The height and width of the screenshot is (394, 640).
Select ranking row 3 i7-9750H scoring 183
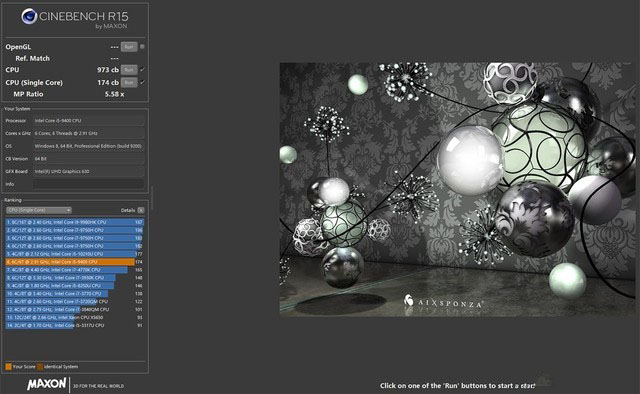(x=75, y=238)
